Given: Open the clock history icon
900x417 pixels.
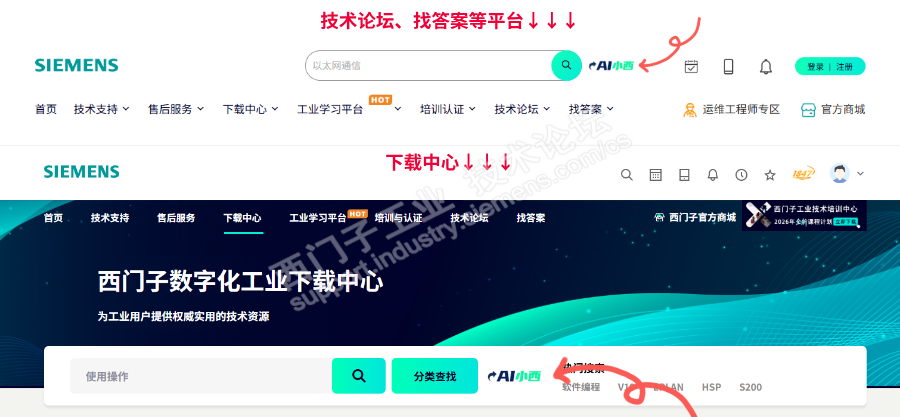Looking at the screenshot, I should pos(742,175).
